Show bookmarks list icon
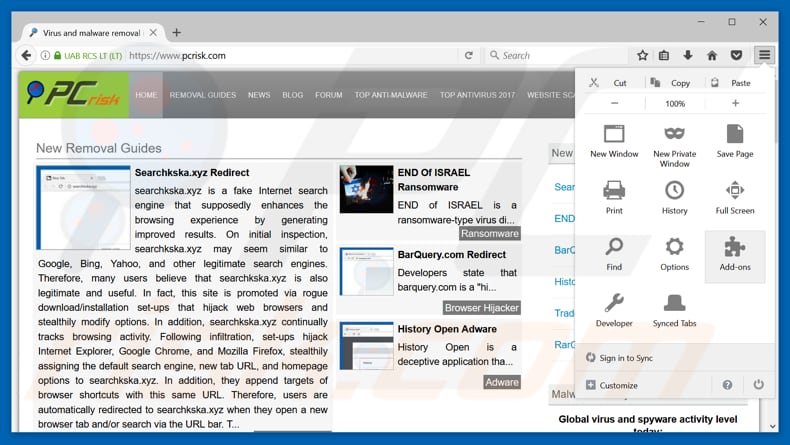The width and height of the screenshot is (790, 445). (664, 55)
